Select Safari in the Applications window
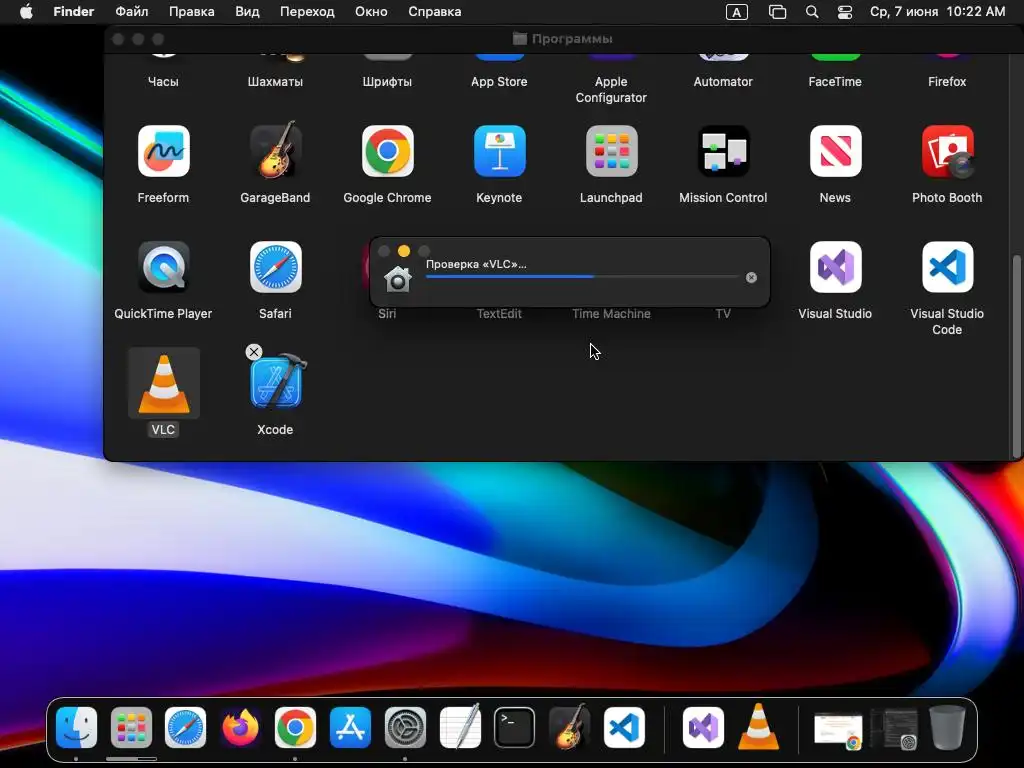This screenshot has height=768, width=1024. click(275, 267)
